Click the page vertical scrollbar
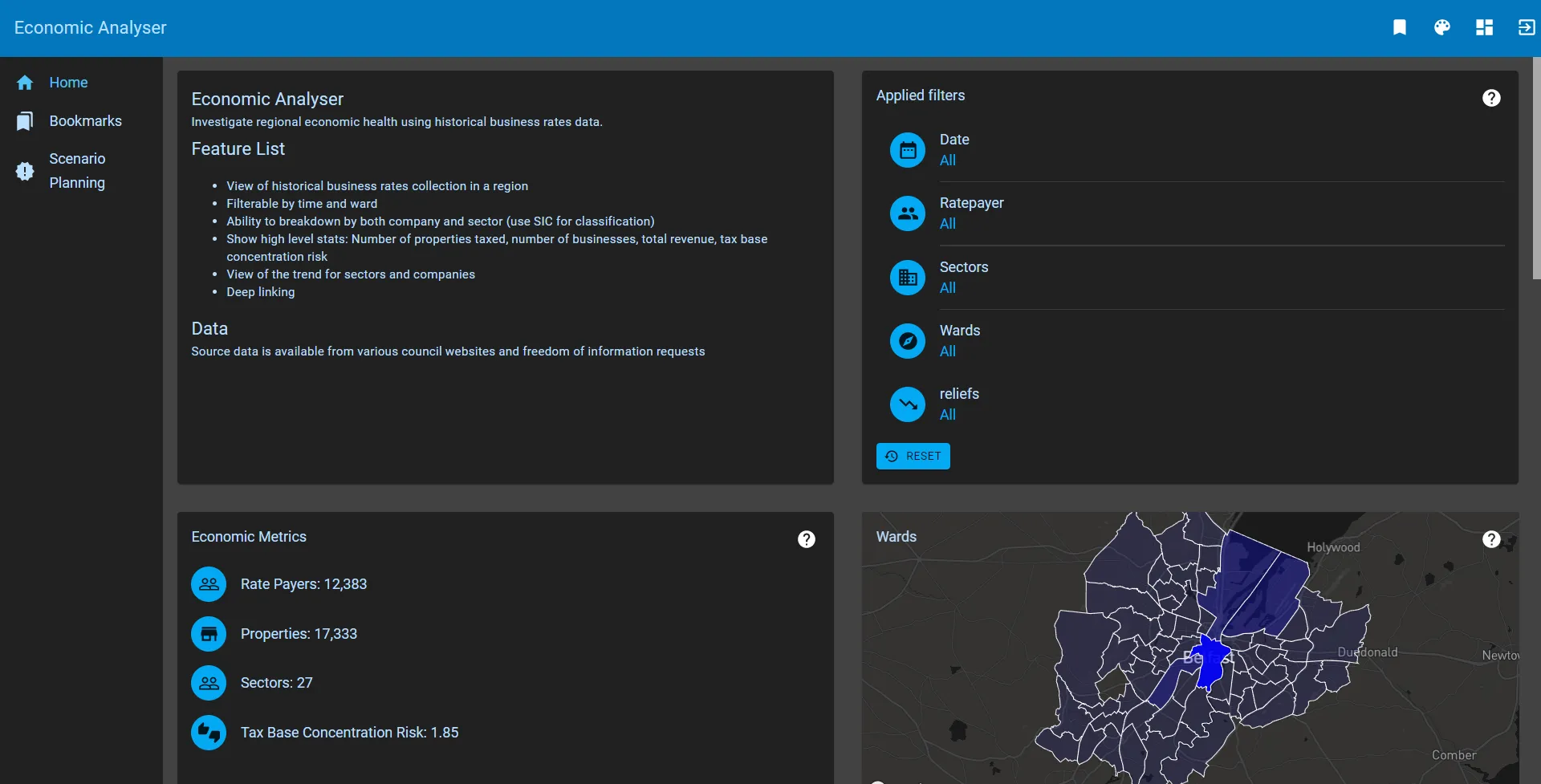1541x784 pixels. [1536, 169]
